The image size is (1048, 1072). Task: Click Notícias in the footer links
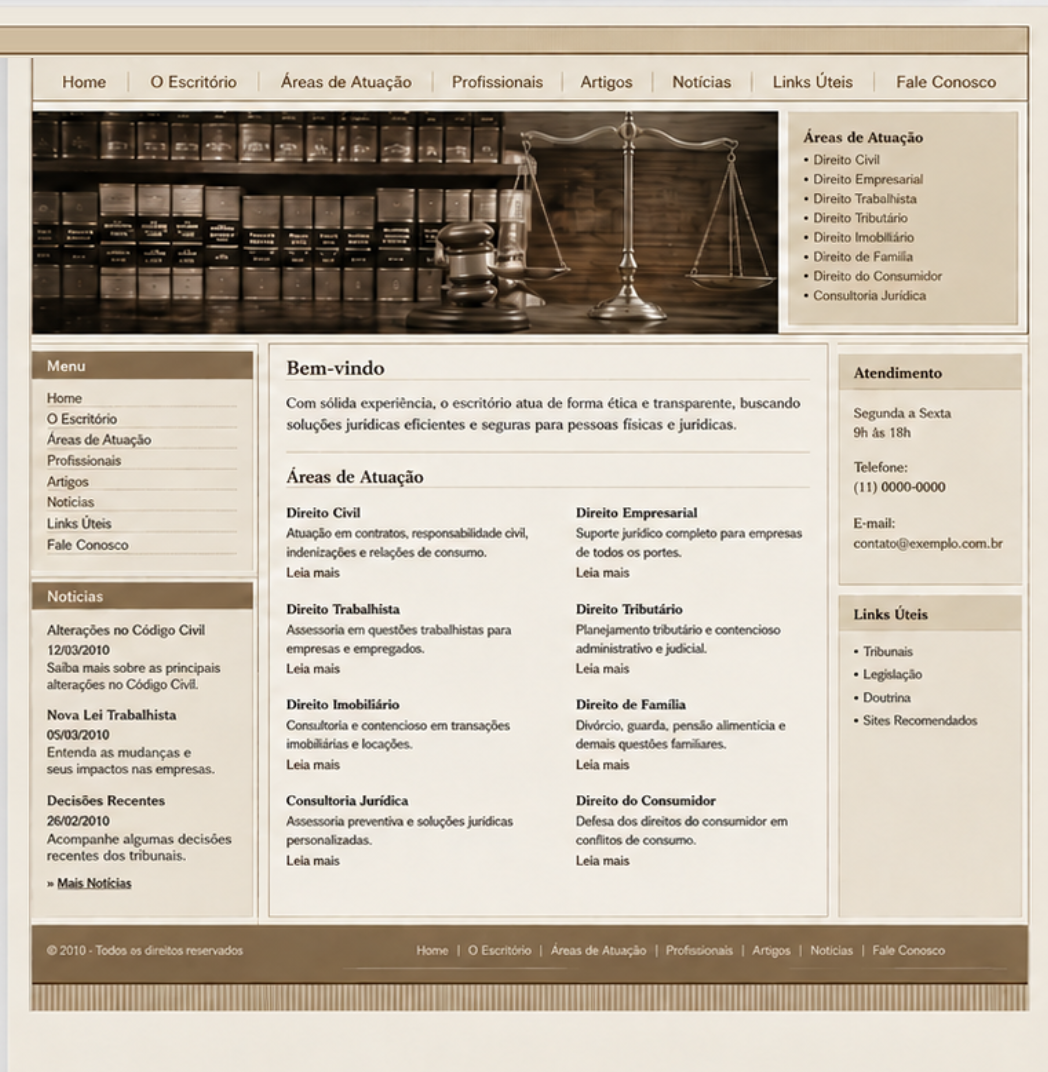point(831,950)
